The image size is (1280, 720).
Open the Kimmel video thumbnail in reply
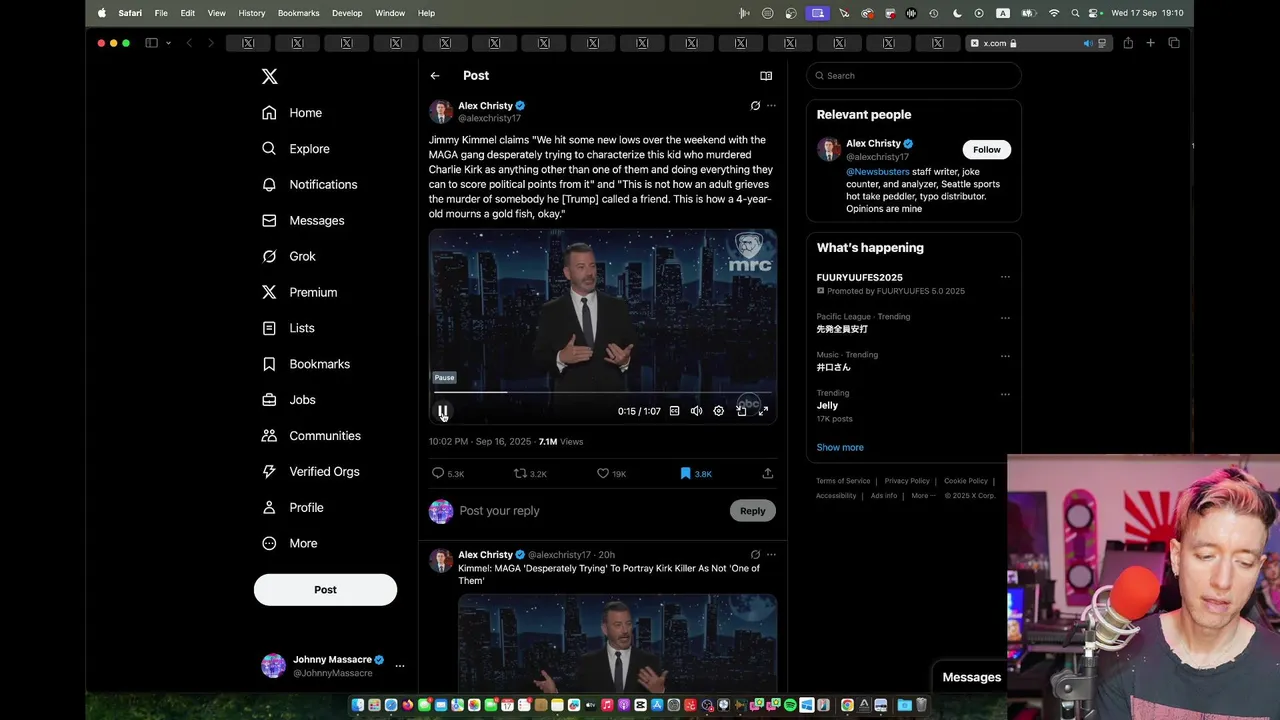(617, 642)
